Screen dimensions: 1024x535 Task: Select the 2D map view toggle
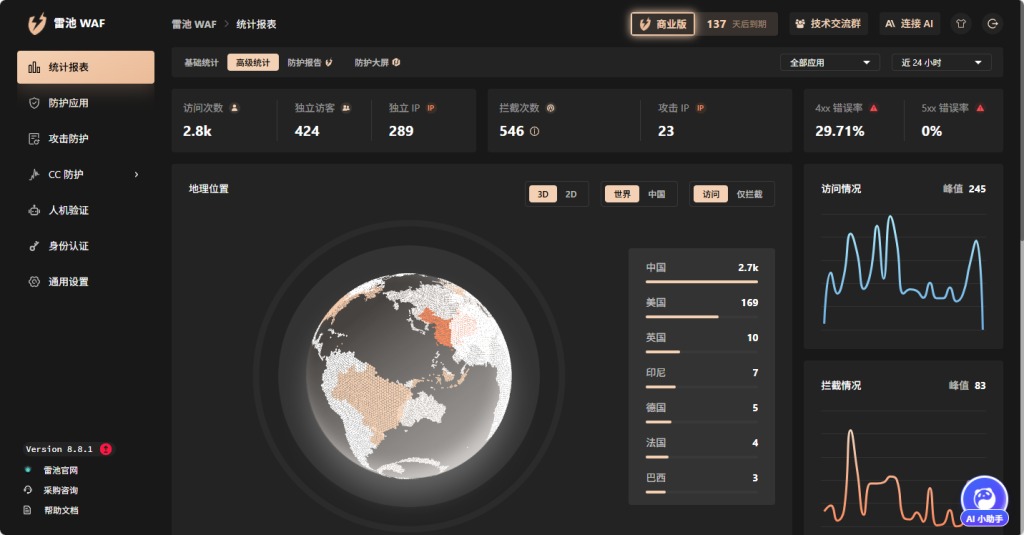[x=571, y=194]
